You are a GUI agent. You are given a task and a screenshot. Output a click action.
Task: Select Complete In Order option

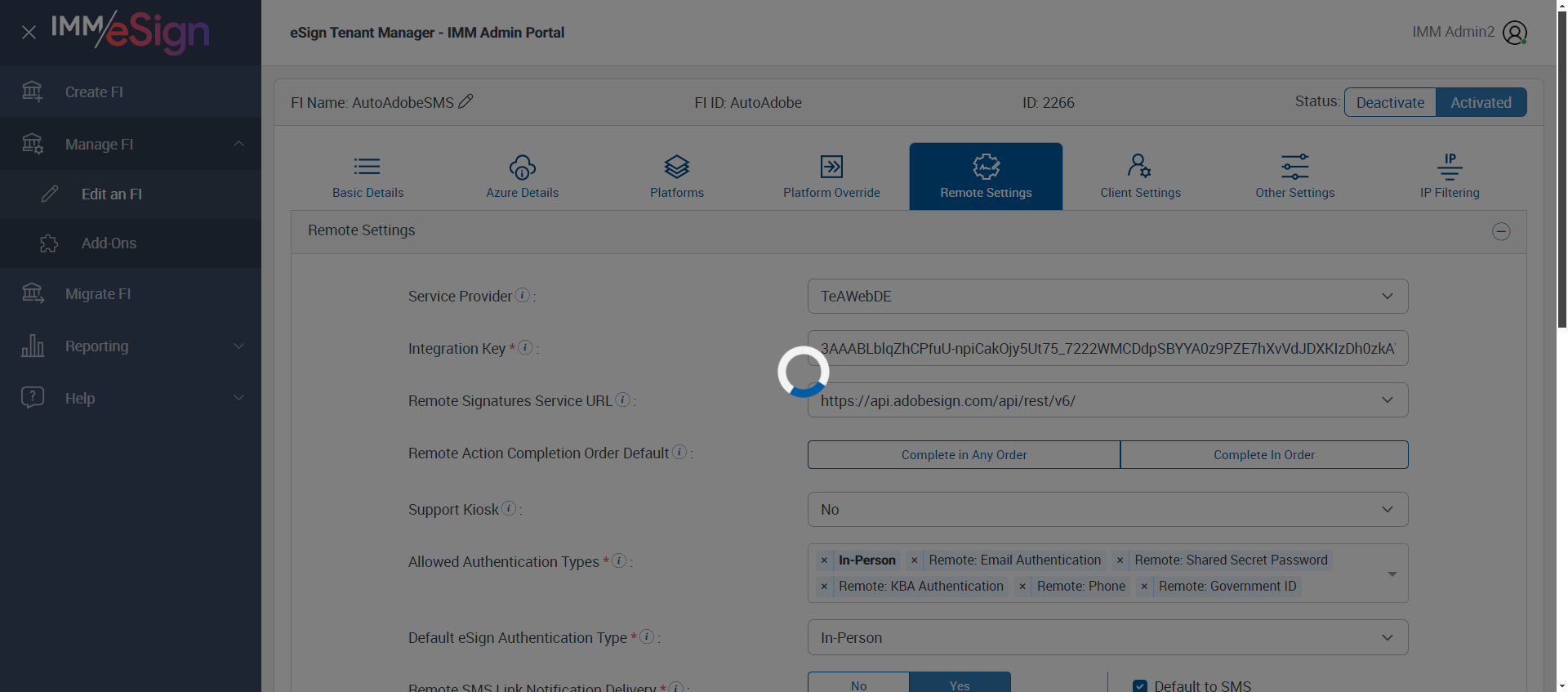click(1264, 454)
